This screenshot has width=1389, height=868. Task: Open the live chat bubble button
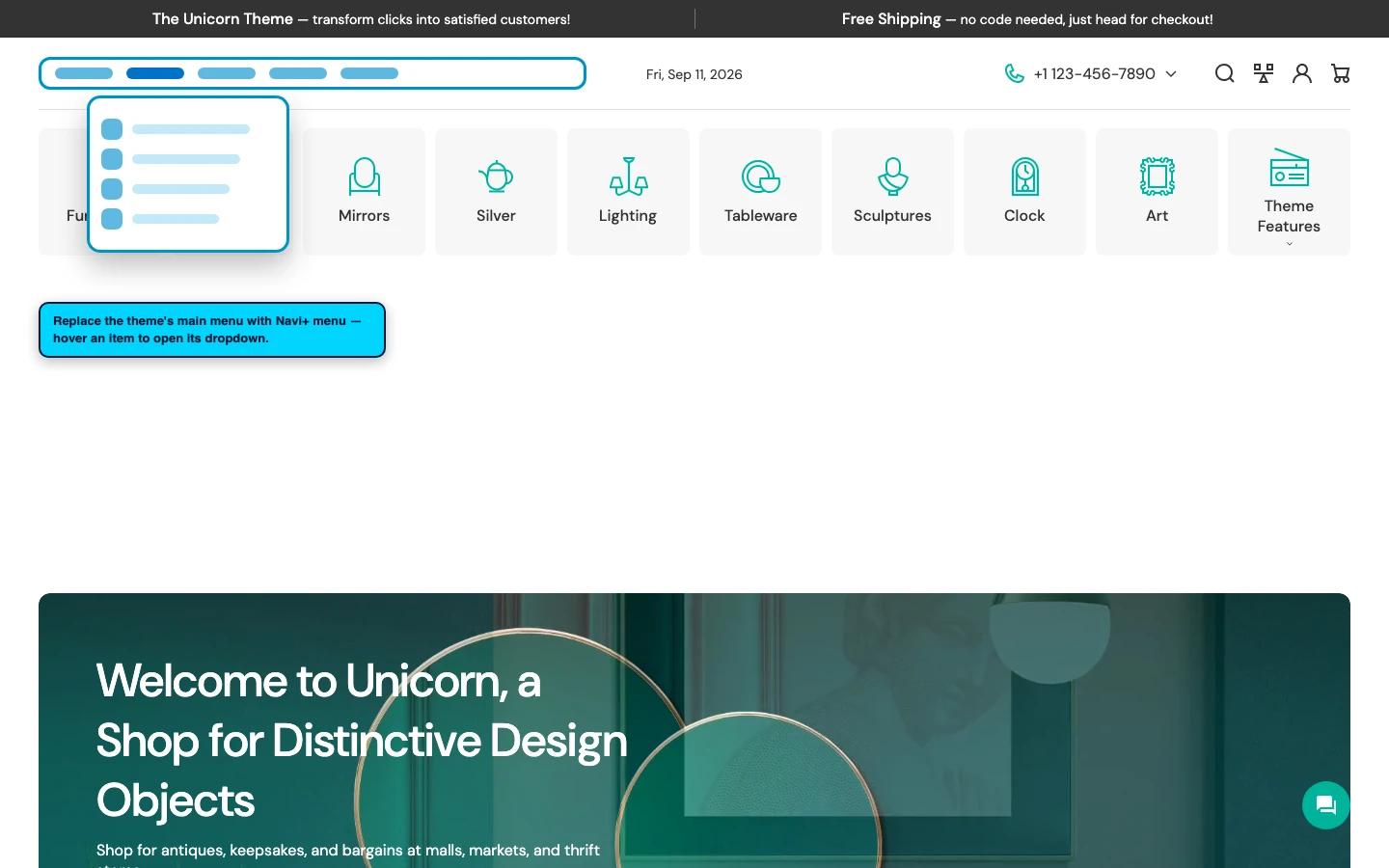click(1325, 805)
